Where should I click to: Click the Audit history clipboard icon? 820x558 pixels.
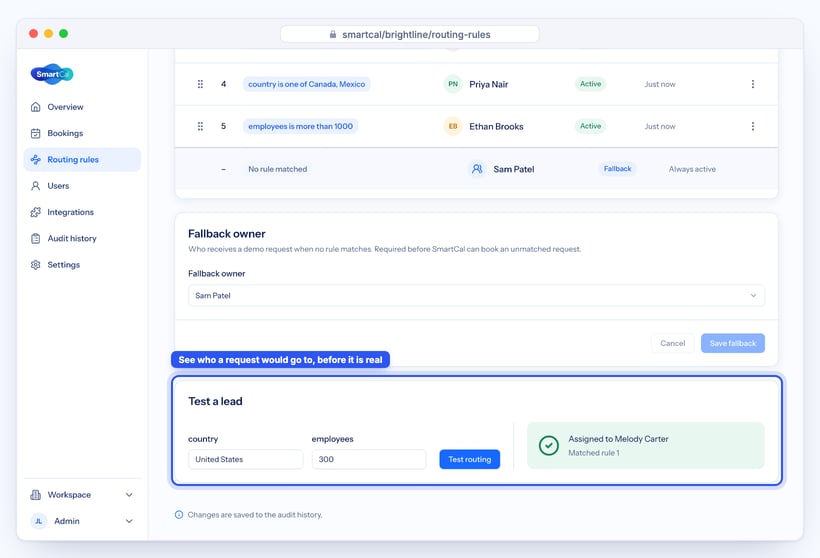tap(36, 238)
